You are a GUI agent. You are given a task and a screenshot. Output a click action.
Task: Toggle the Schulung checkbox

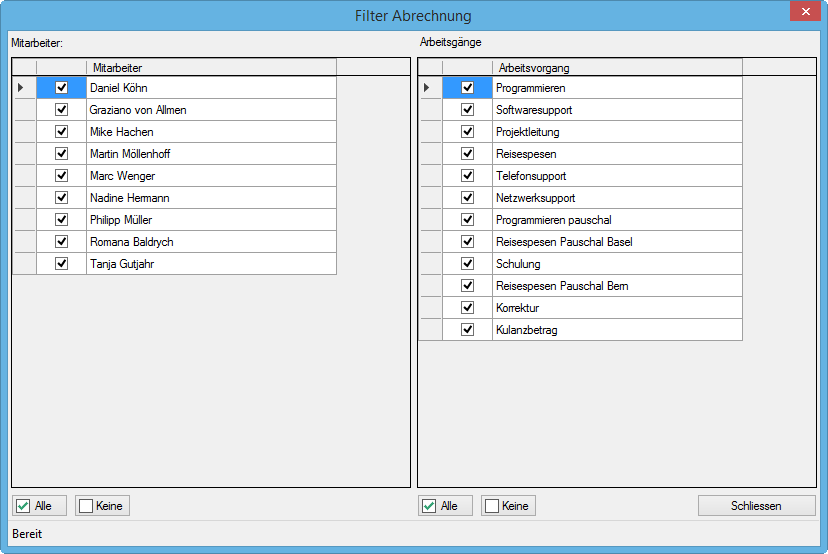point(467,264)
